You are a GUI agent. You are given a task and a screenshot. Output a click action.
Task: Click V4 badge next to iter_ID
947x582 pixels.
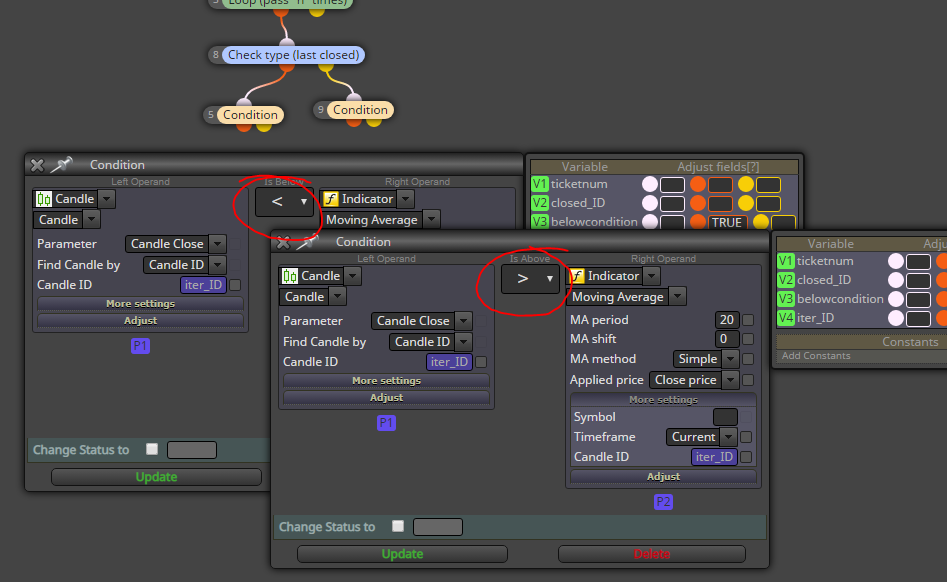[786, 318]
